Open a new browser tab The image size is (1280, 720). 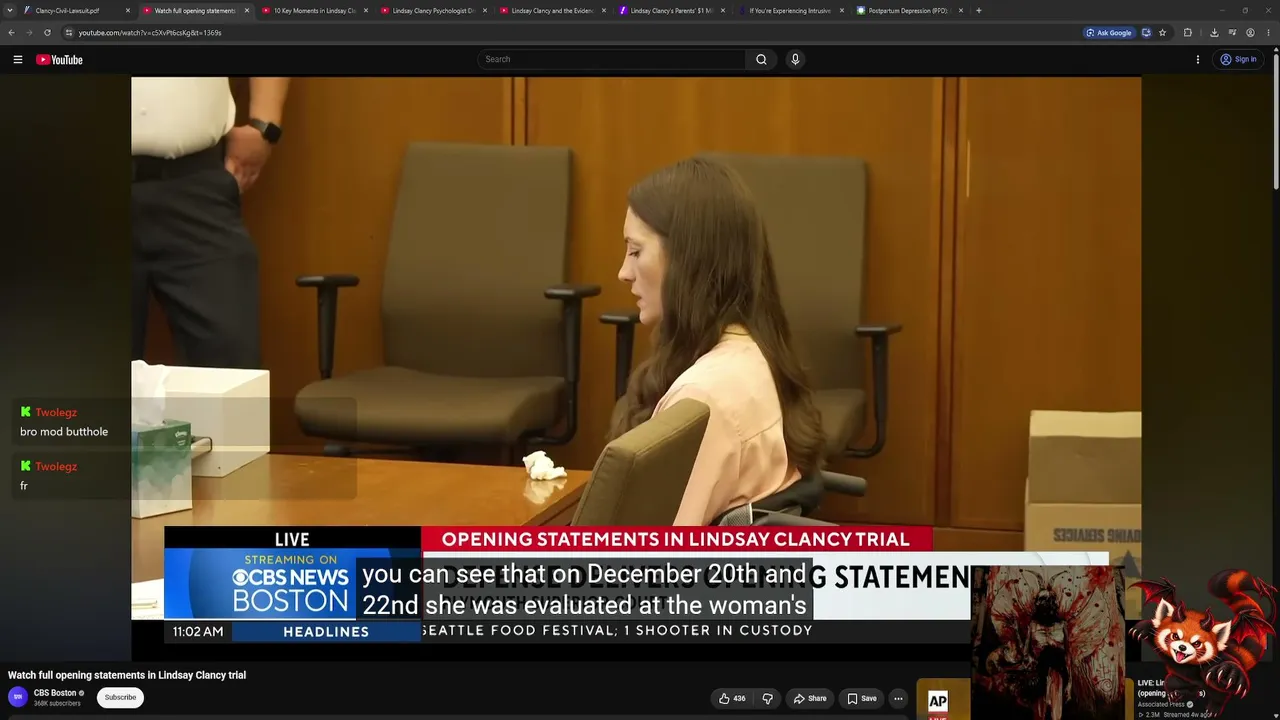tap(978, 11)
